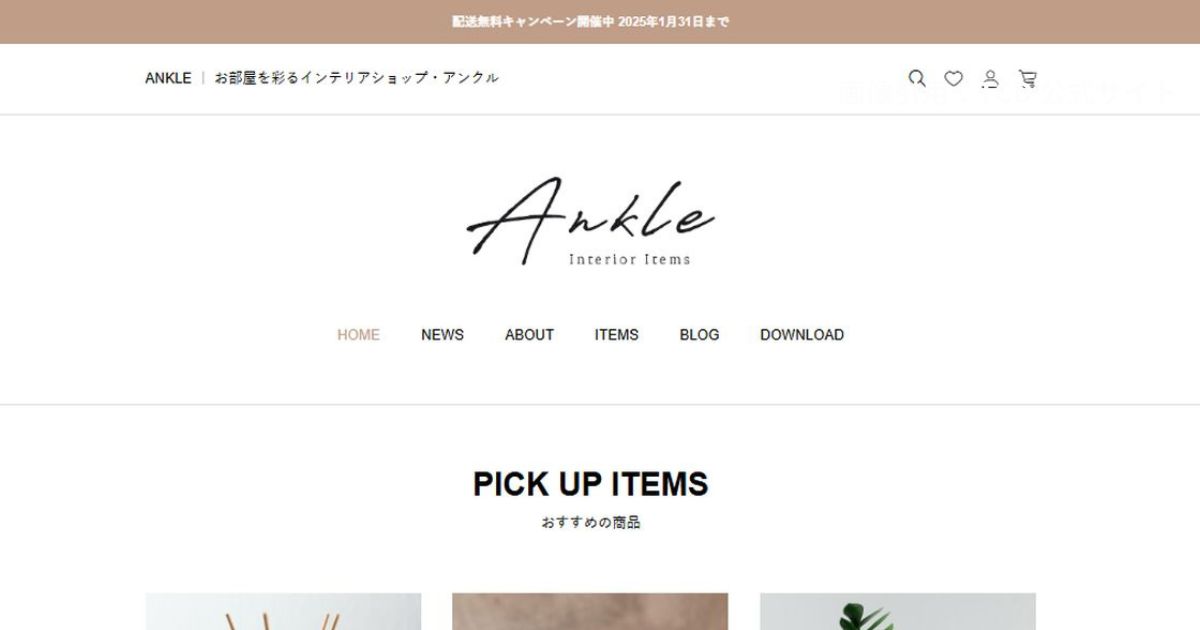
Task: Open the NEWS menu item
Action: pyautogui.click(x=442, y=335)
